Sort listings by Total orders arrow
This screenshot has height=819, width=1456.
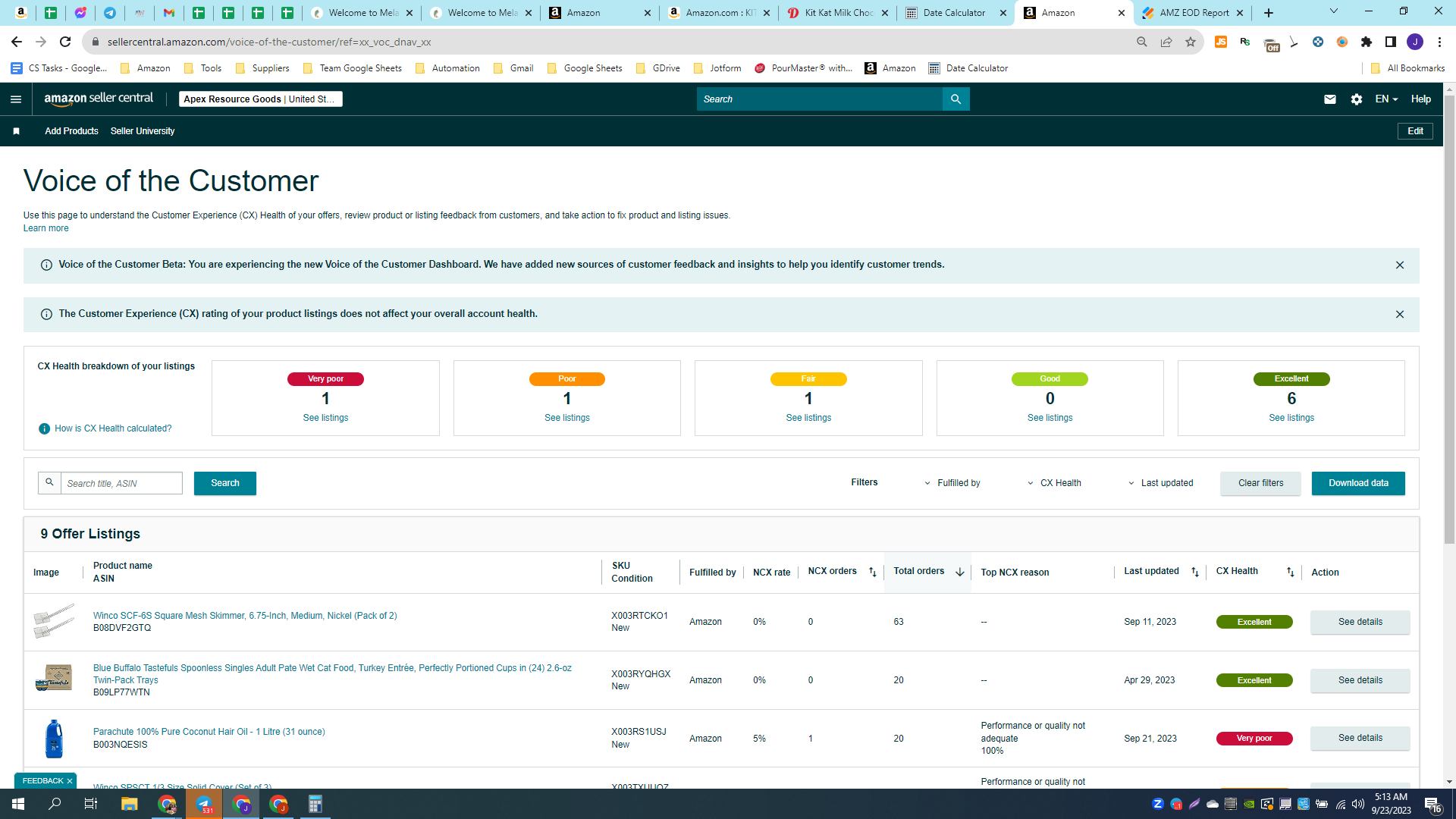959,573
